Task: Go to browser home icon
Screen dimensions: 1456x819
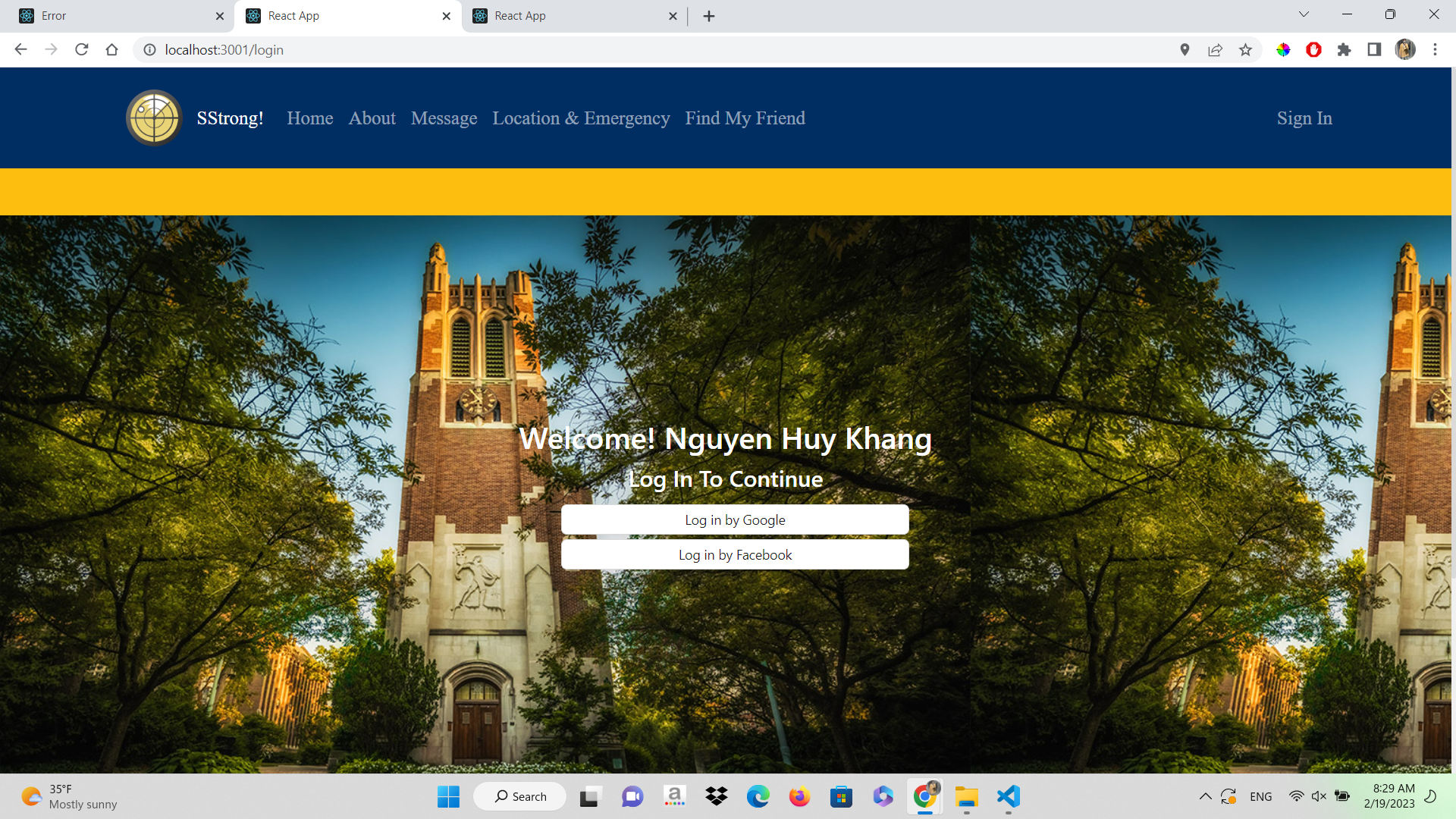Action: click(112, 50)
